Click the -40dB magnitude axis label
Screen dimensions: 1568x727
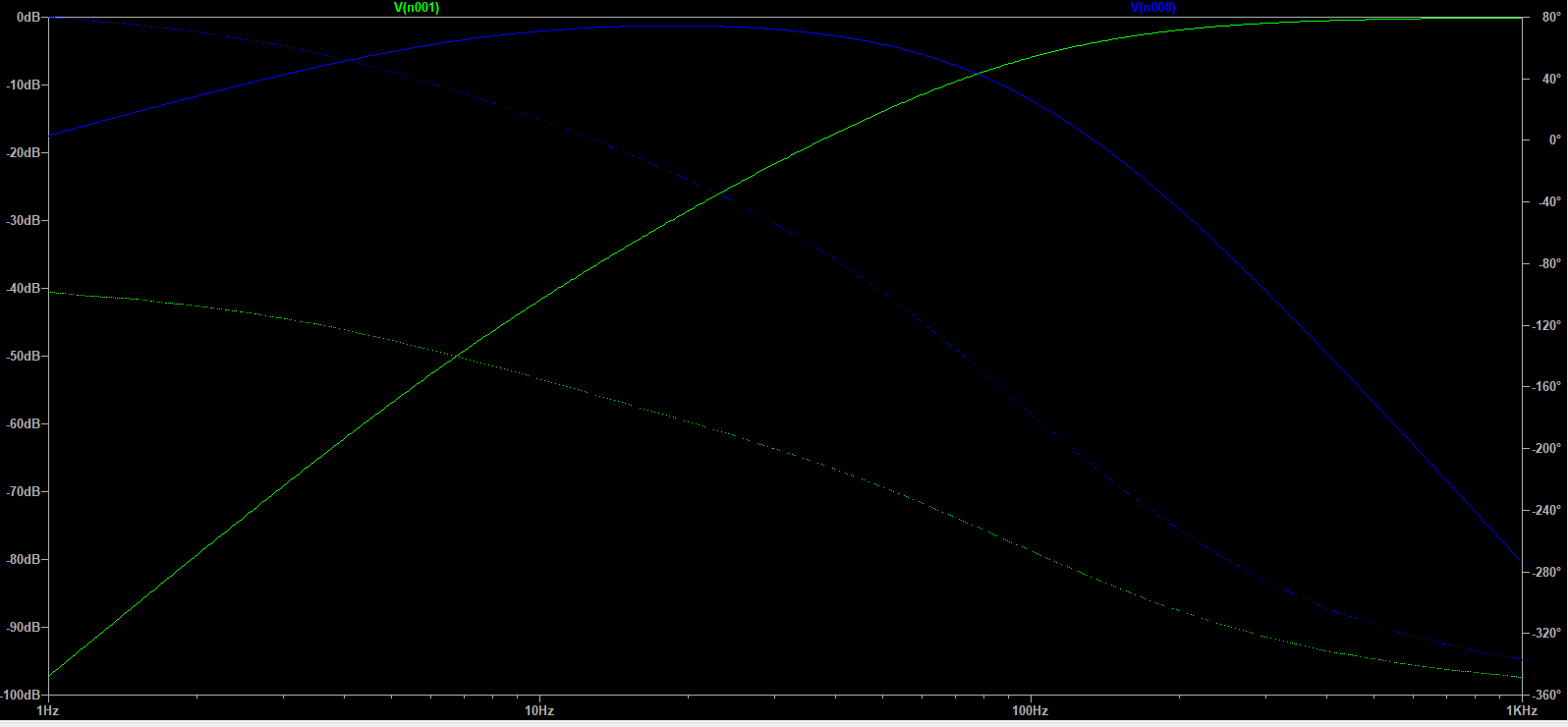click(25, 289)
